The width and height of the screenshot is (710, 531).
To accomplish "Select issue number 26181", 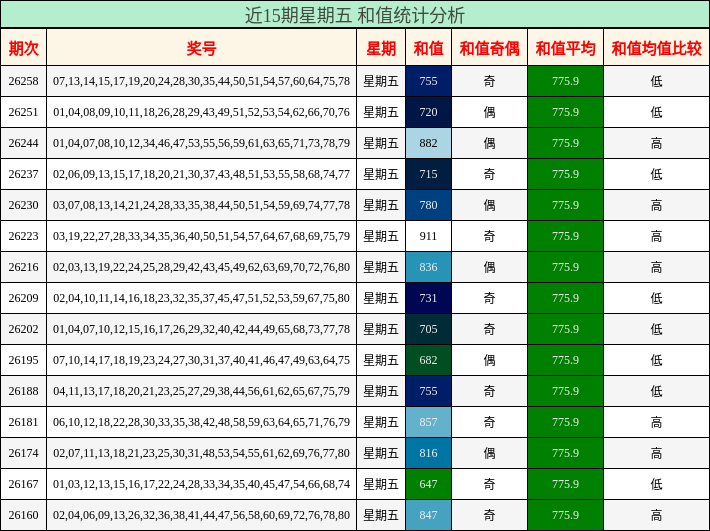I will point(24,422).
